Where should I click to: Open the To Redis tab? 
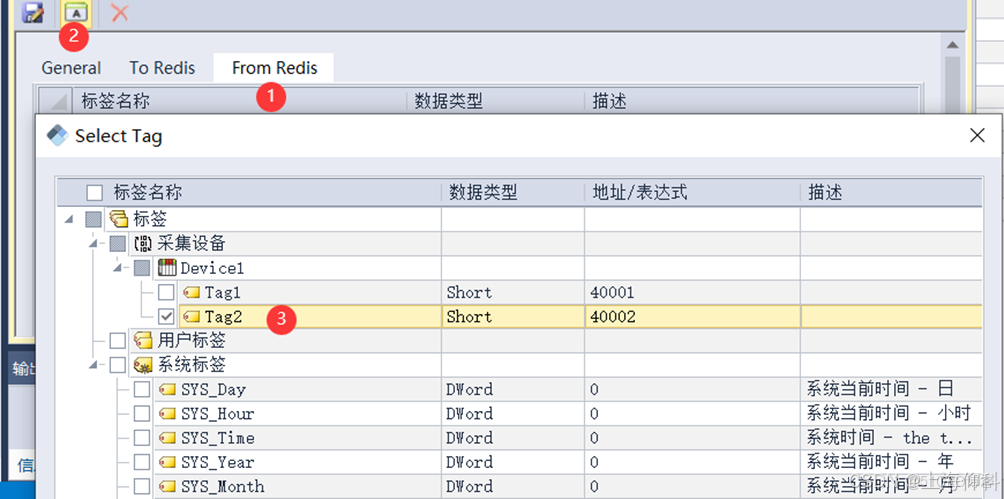(x=162, y=68)
